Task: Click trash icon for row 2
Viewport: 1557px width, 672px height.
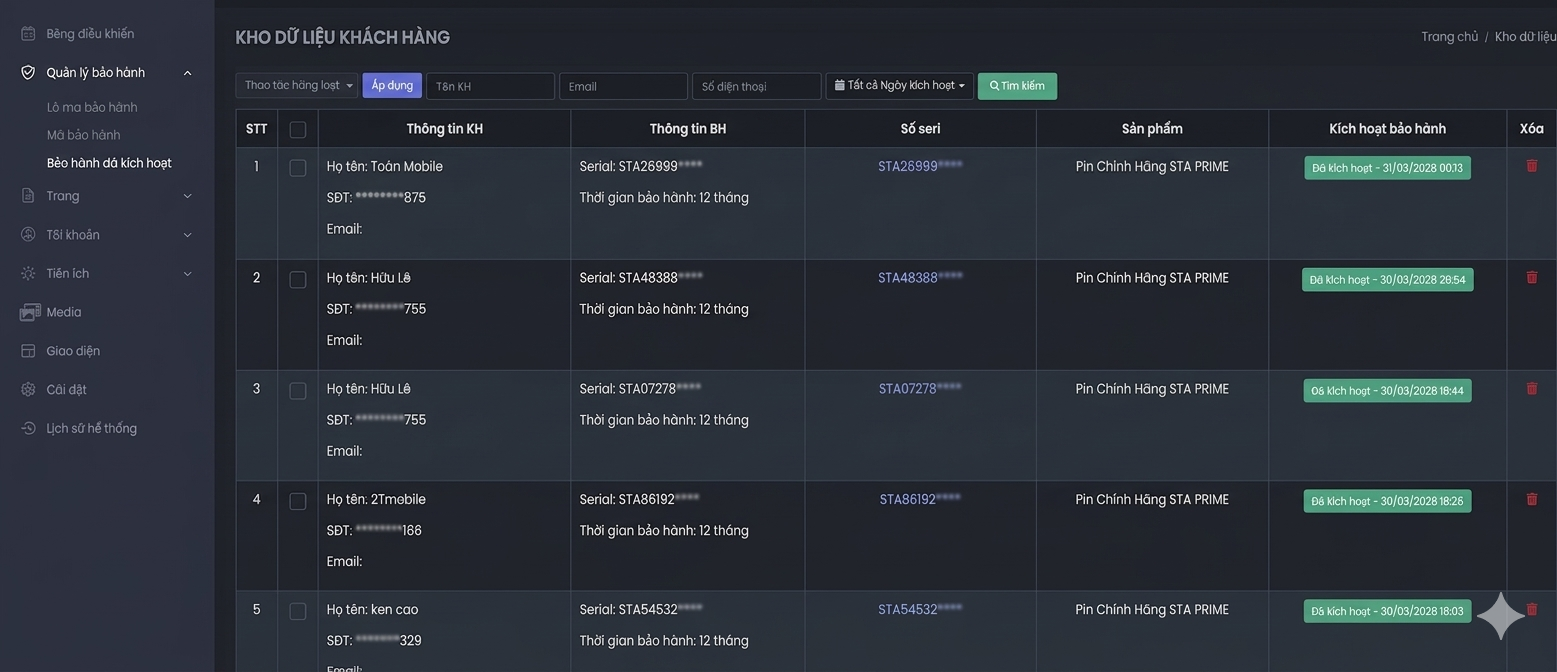Action: tap(1531, 277)
